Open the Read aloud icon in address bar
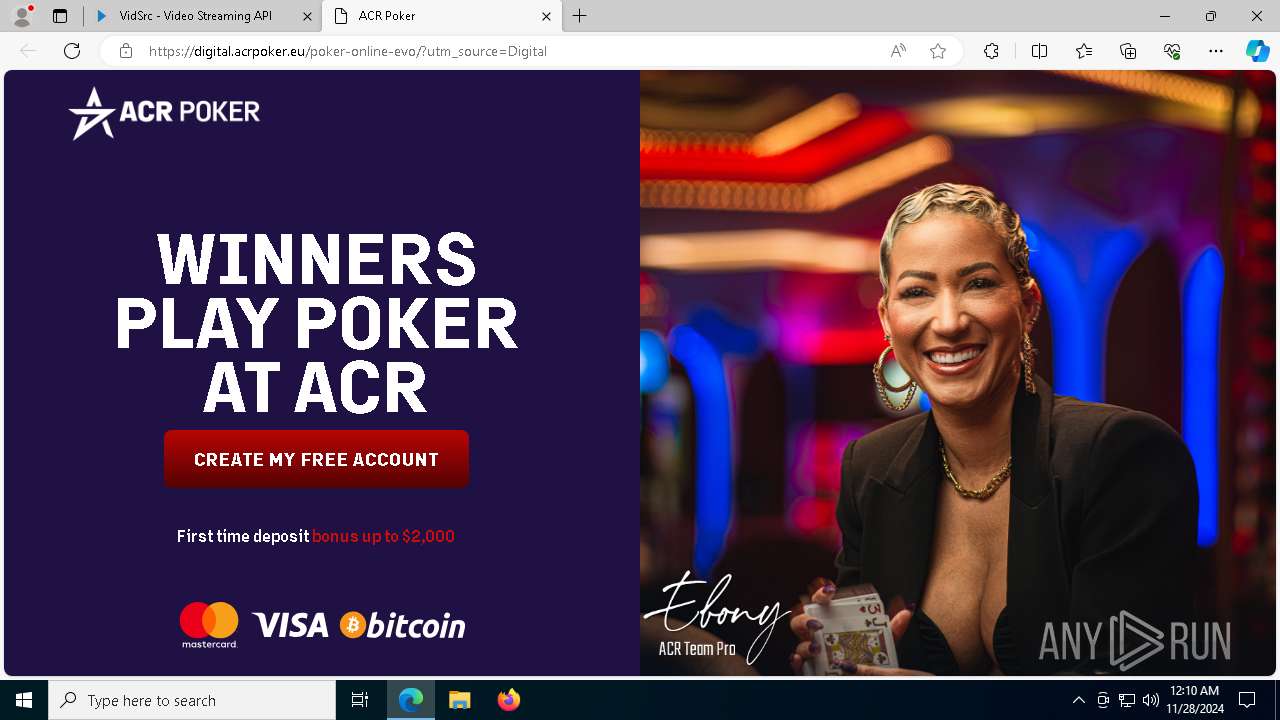The image size is (1280, 720). tap(898, 51)
